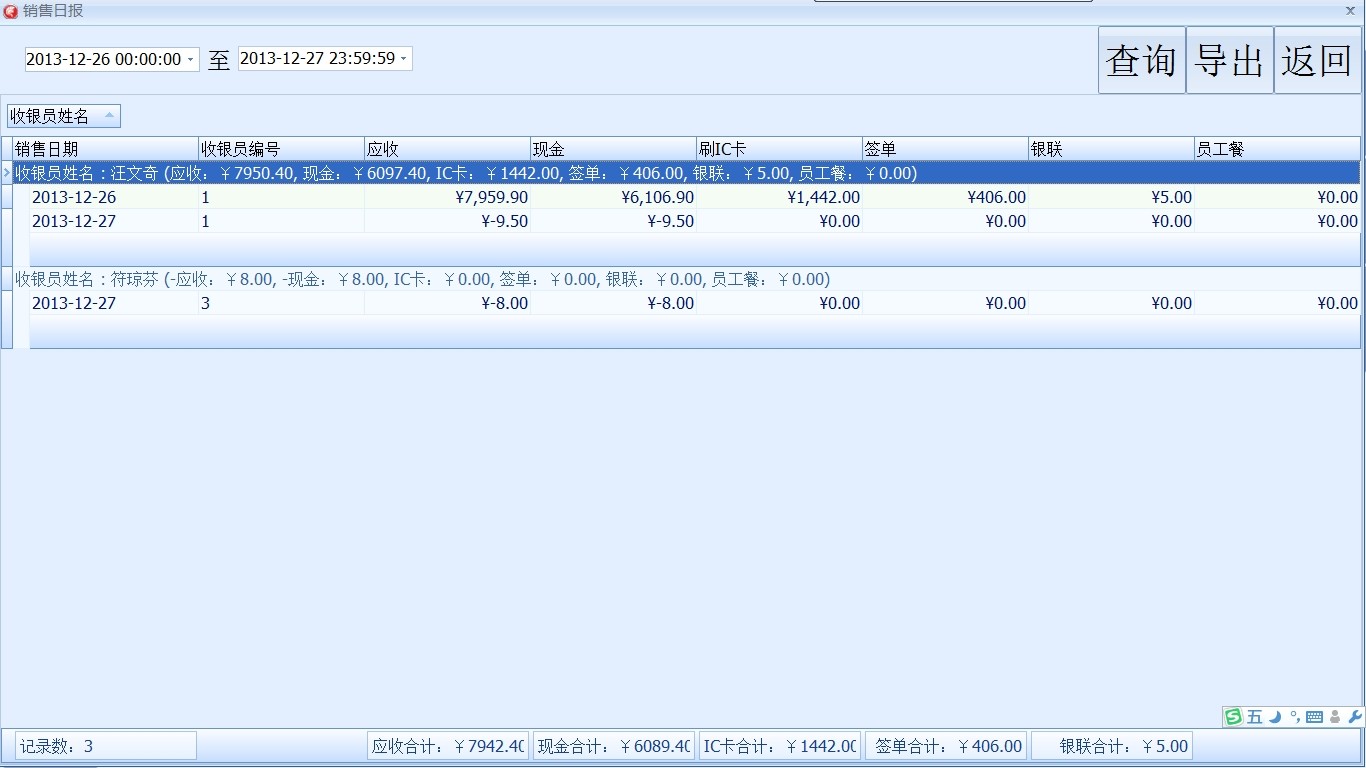Image resolution: width=1366 pixels, height=768 pixels.
Task: Select 2013-12-27 cell in cashier 3 row
Action: [x=114, y=303]
